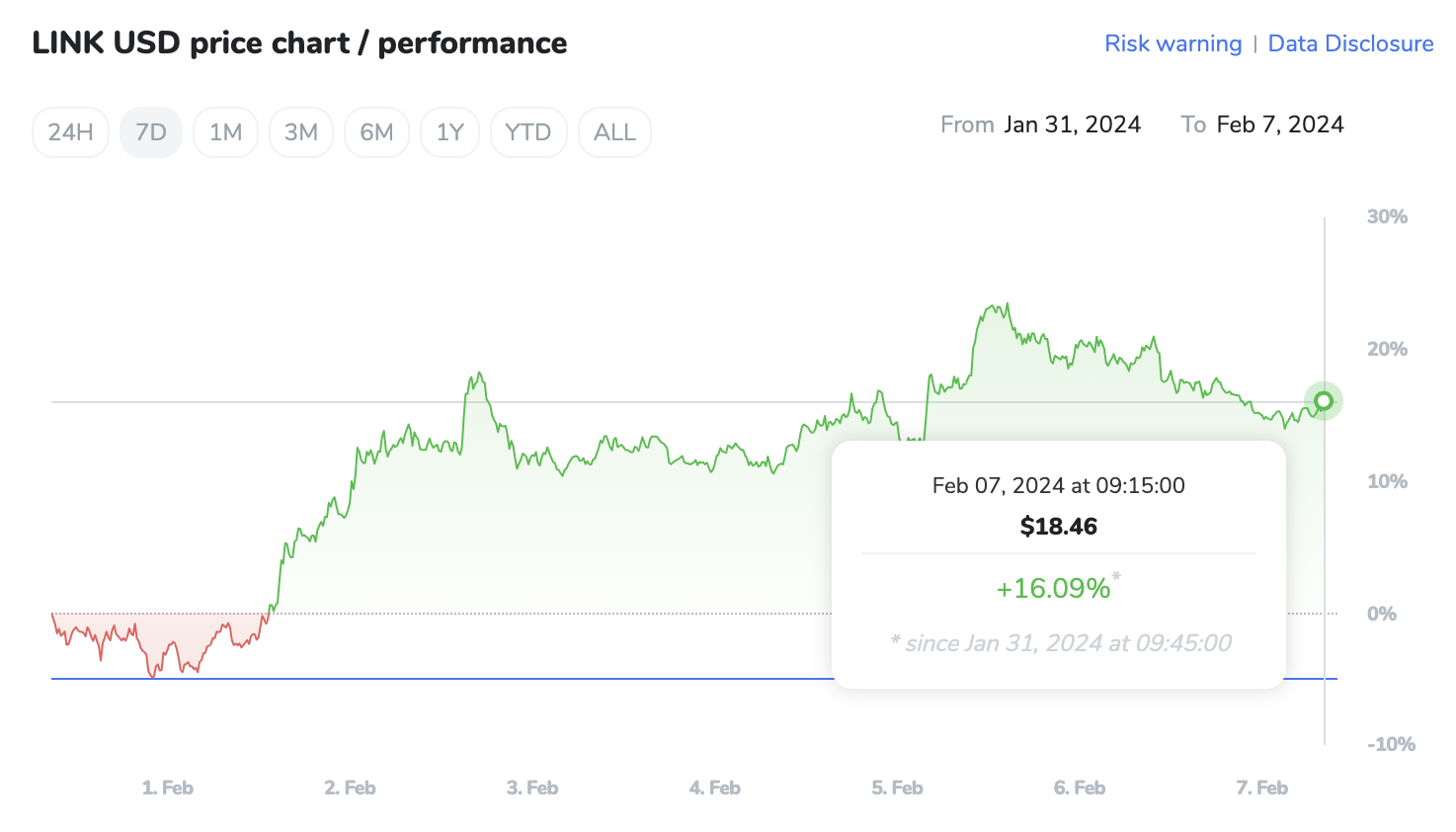The image size is (1456, 832).
Task: Select the 24H time range
Action: click(x=70, y=132)
